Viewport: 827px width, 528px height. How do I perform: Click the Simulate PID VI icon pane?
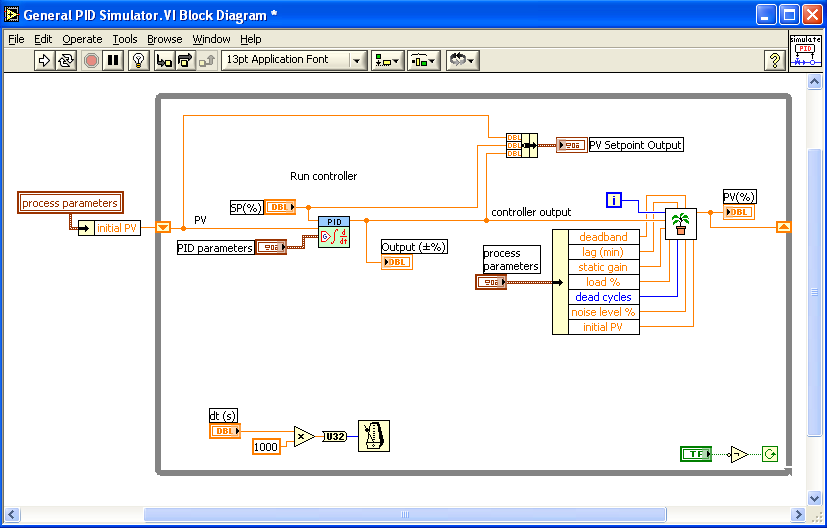pos(805,51)
